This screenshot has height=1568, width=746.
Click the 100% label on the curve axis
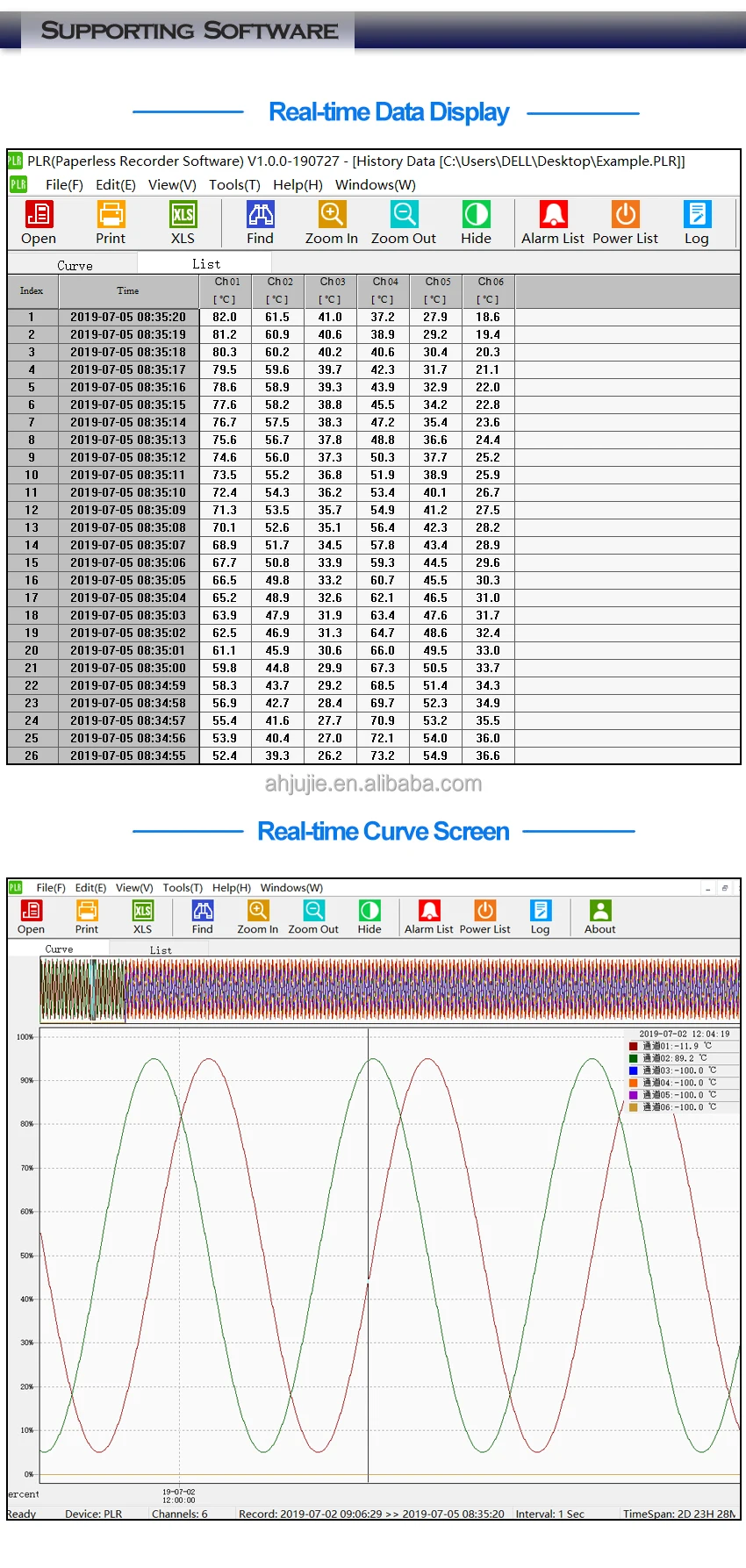(x=25, y=1036)
